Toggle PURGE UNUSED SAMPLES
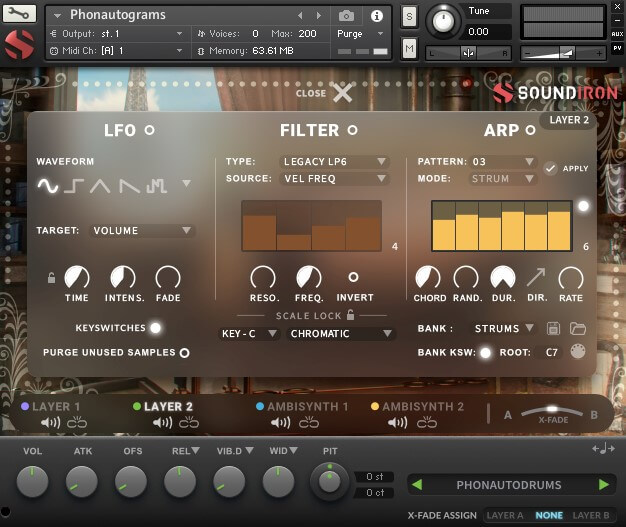 click(184, 353)
